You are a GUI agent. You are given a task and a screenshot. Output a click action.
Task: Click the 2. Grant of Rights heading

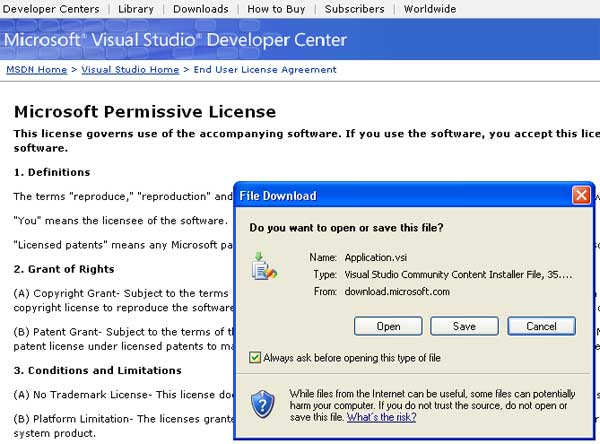tap(64, 269)
